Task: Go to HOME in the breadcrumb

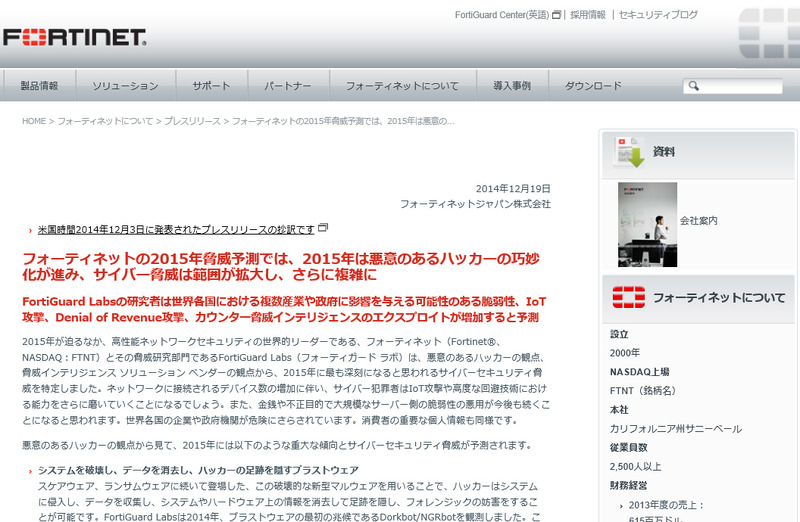Action: pos(34,121)
